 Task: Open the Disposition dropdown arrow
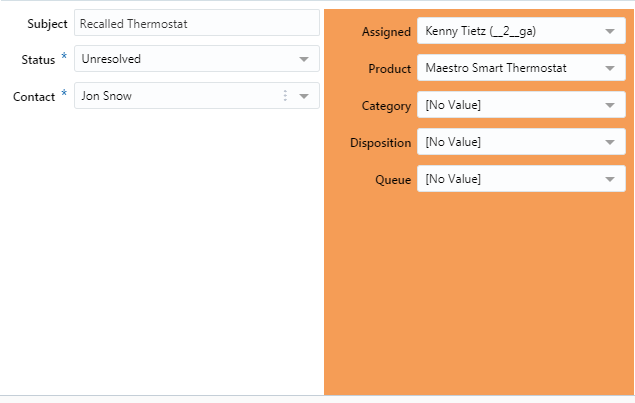(610, 142)
